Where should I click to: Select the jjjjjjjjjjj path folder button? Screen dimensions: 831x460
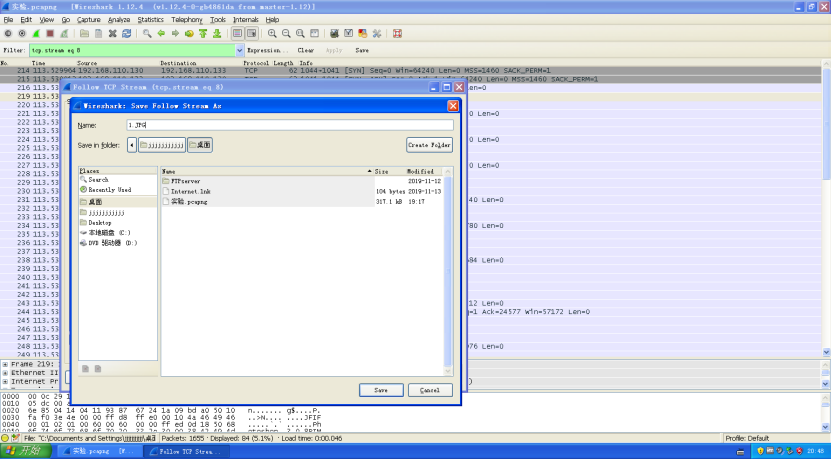[162, 145]
